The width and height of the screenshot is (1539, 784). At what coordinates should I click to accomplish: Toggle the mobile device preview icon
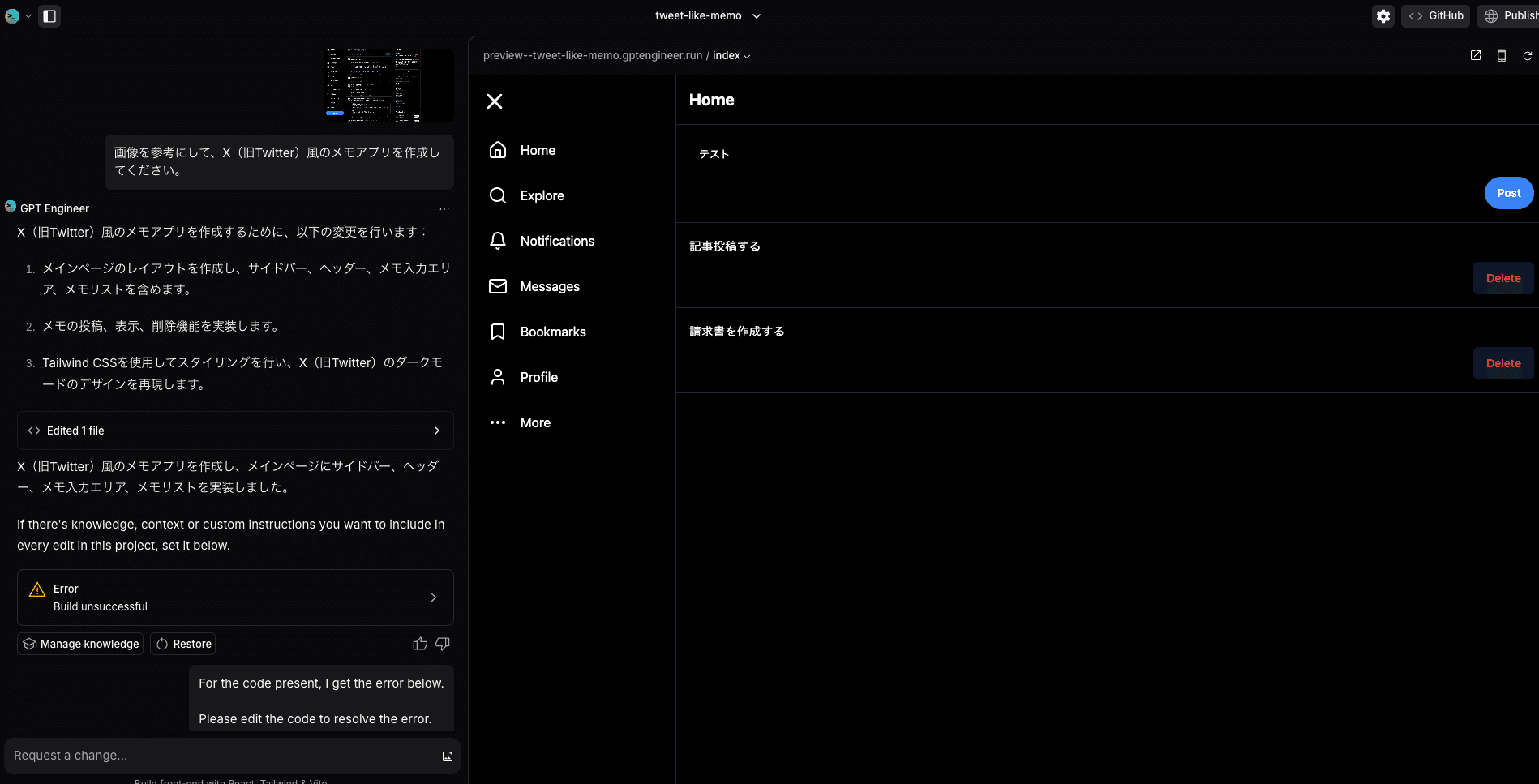(1502, 56)
